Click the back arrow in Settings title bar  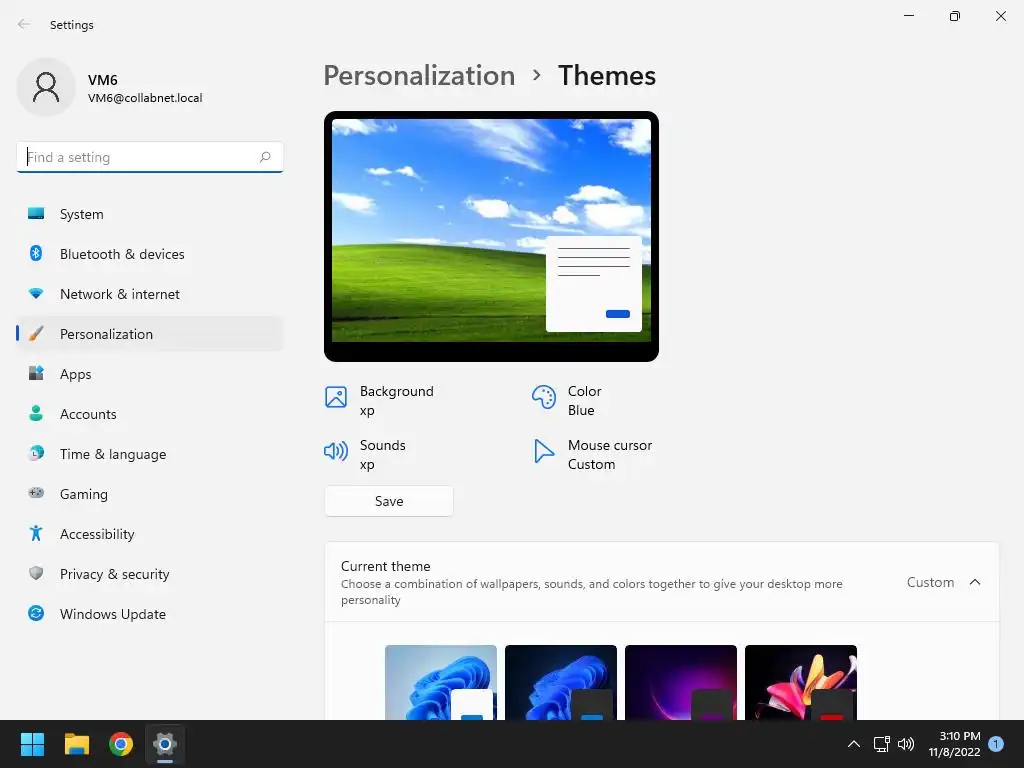click(x=24, y=24)
